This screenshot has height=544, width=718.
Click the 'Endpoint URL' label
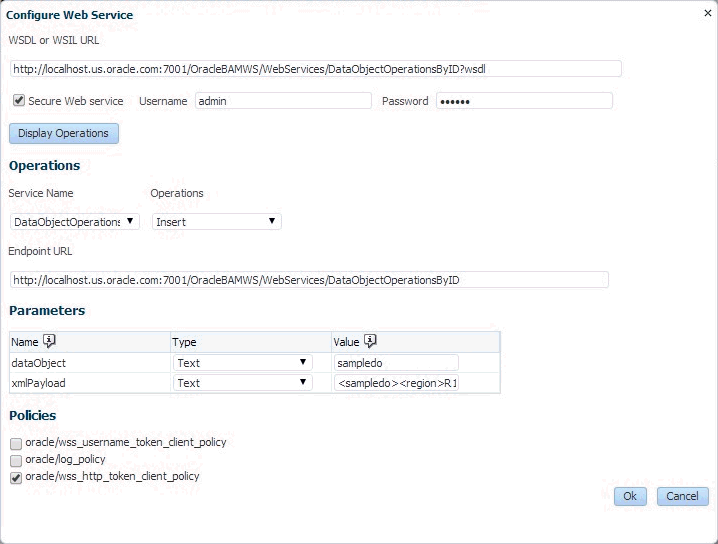pyautogui.click(x=40, y=251)
